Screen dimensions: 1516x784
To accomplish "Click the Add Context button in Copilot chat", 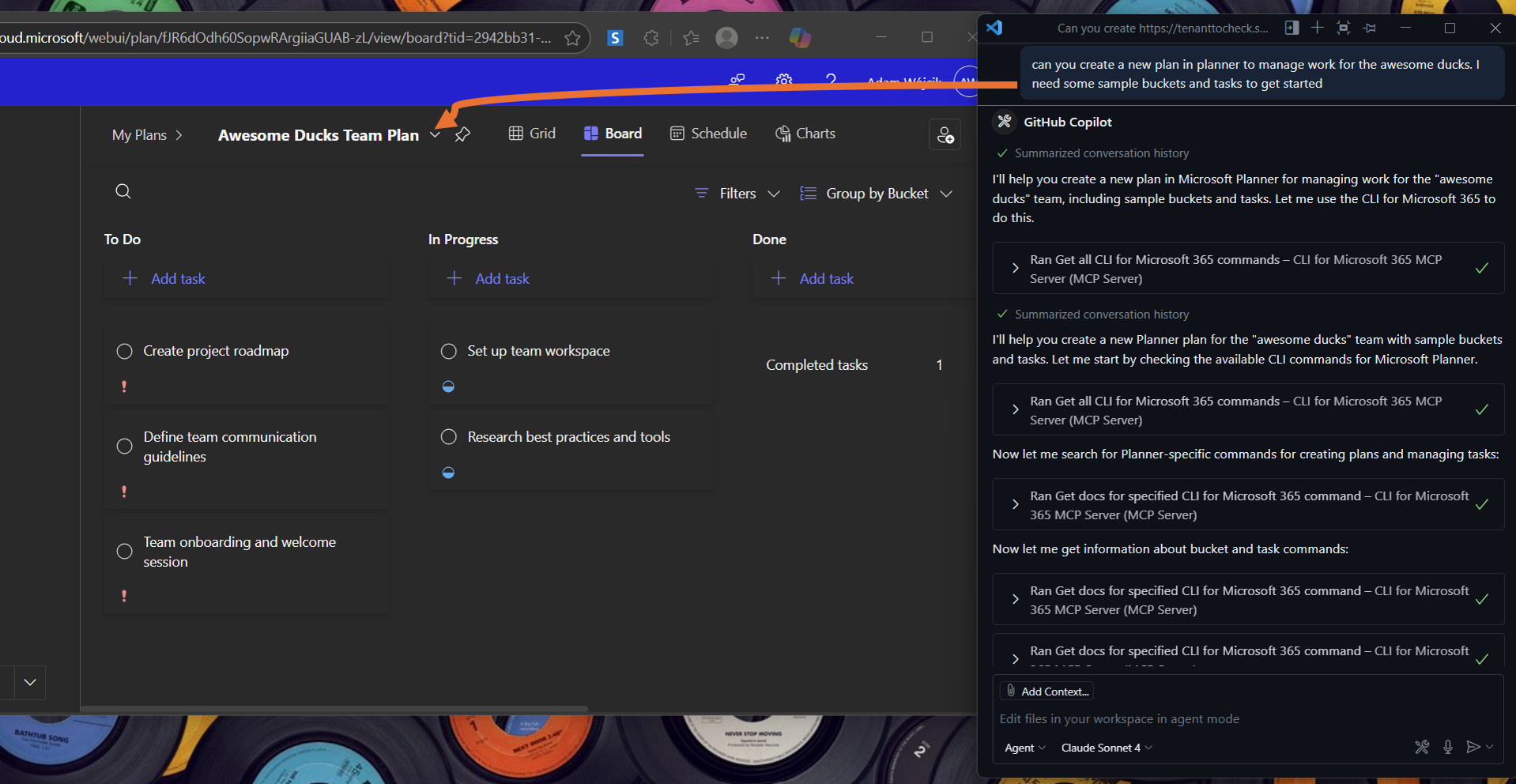I will pos(1046,691).
